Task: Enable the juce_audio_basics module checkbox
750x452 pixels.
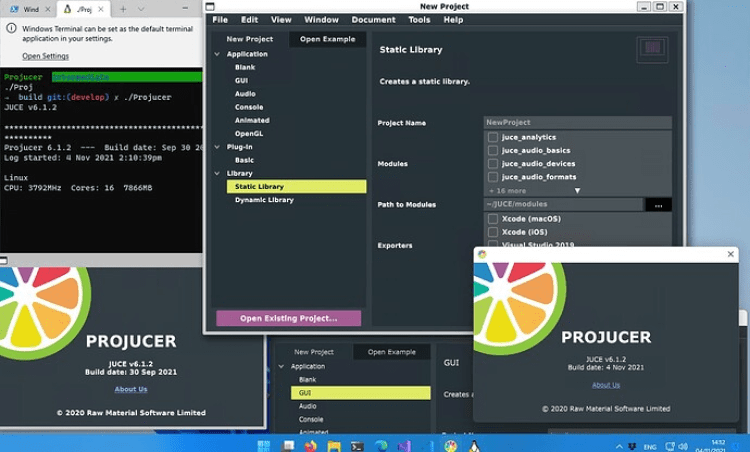Action: coord(493,150)
